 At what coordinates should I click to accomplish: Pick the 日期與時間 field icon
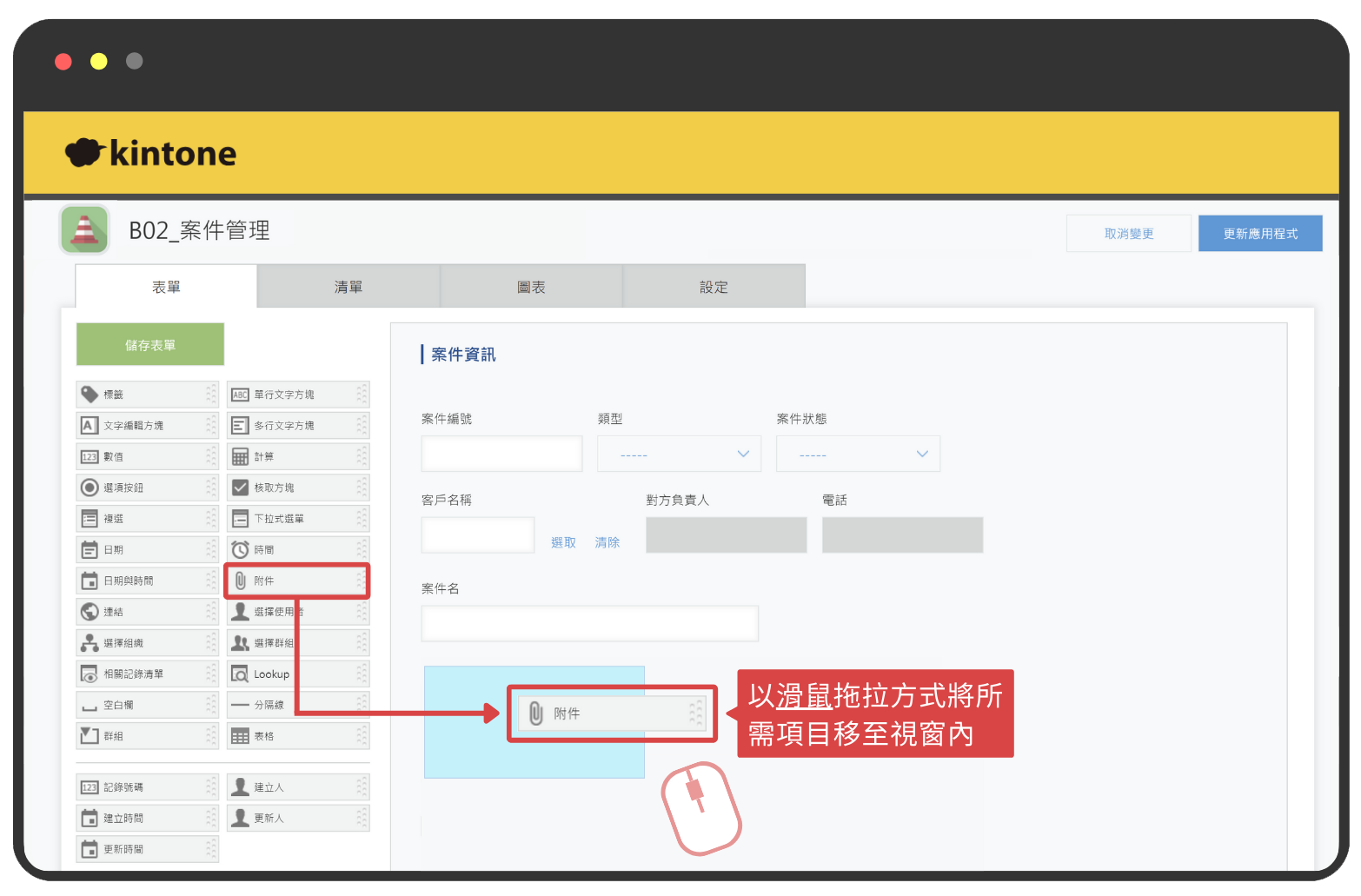[89, 581]
